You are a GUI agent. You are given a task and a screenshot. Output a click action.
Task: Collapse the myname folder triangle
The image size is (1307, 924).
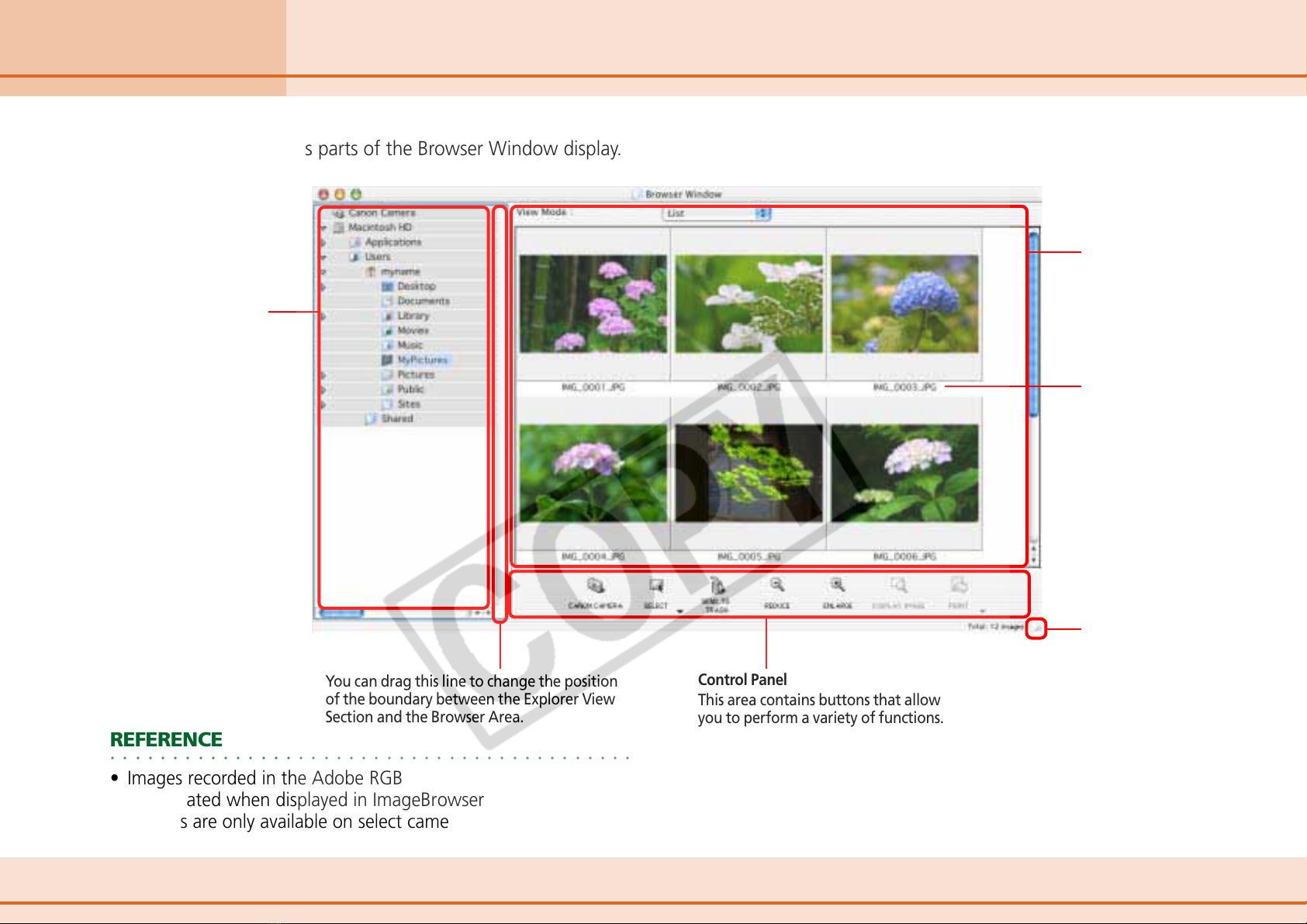coord(324,272)
